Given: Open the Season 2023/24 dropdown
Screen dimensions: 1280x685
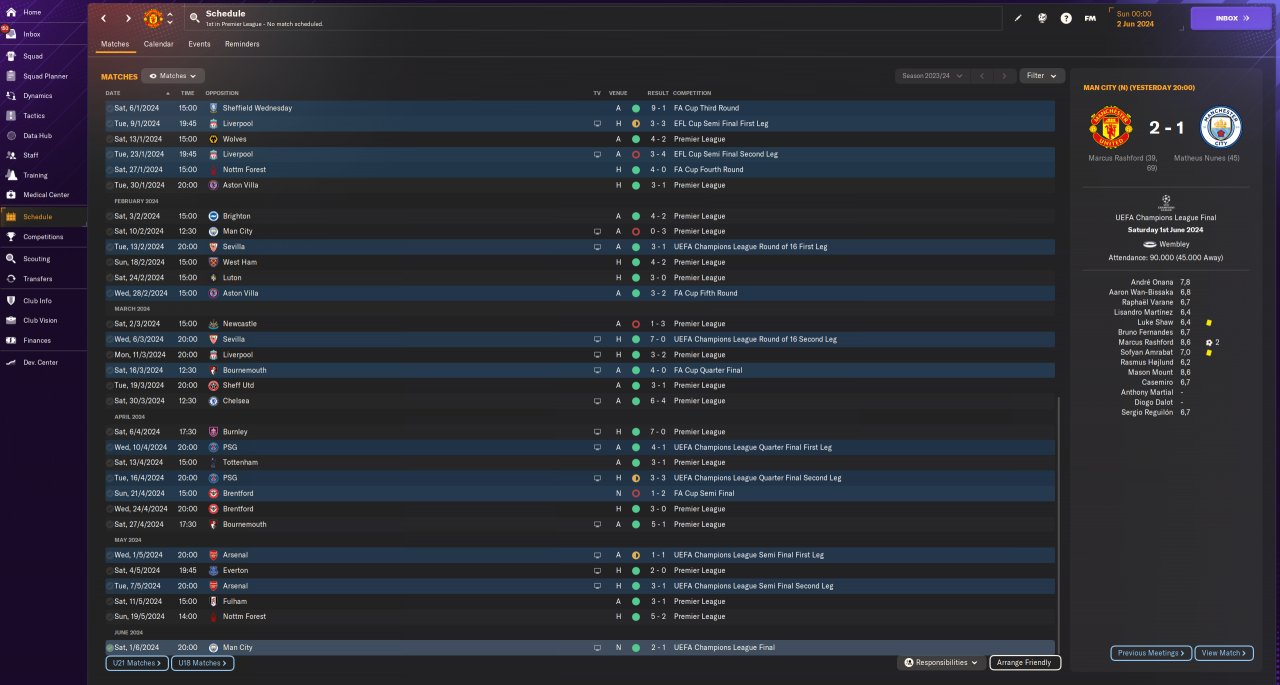Looking at the screenshot, I should pos(933,76).
